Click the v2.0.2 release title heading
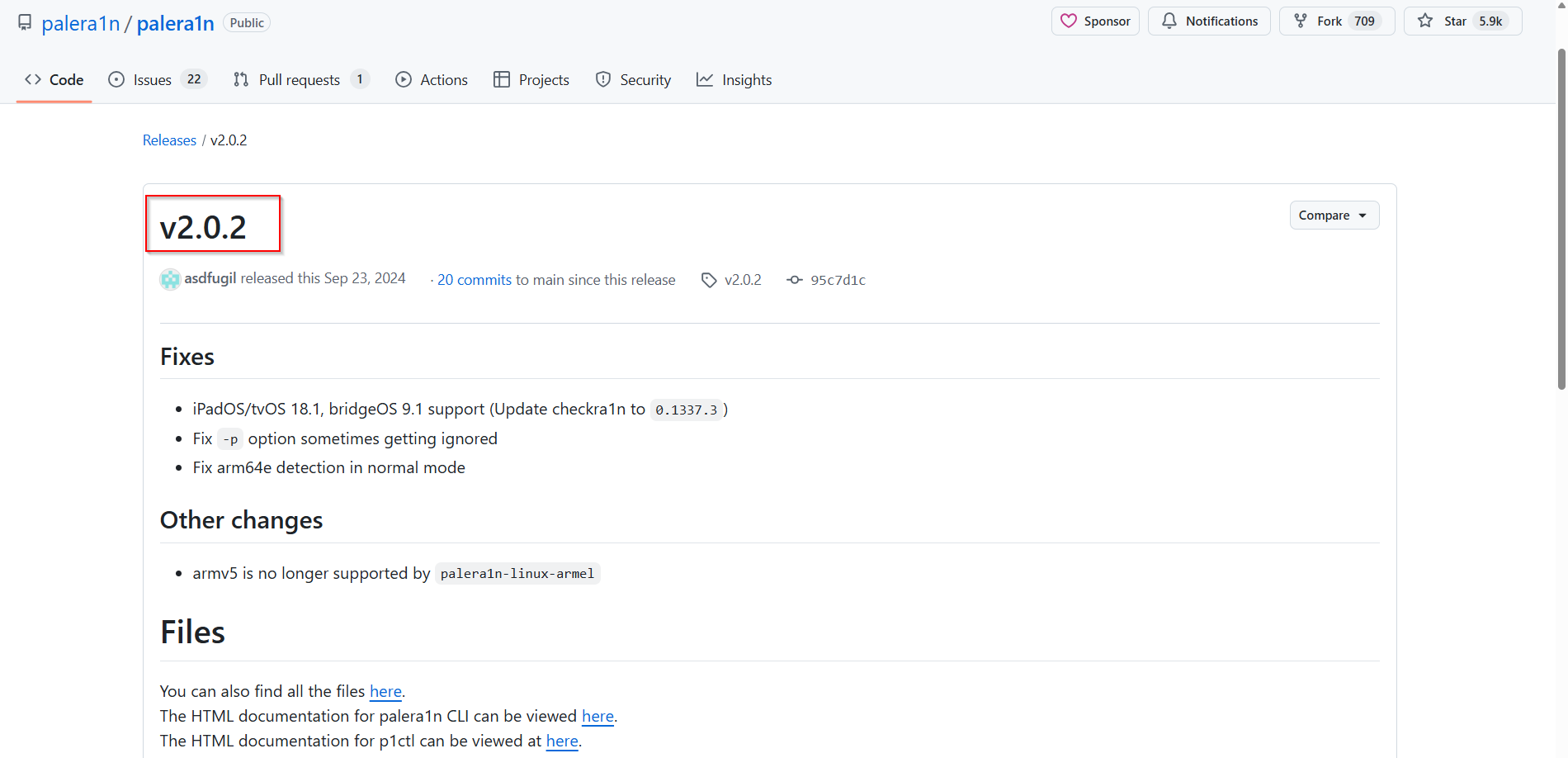 tap(203, 227)
